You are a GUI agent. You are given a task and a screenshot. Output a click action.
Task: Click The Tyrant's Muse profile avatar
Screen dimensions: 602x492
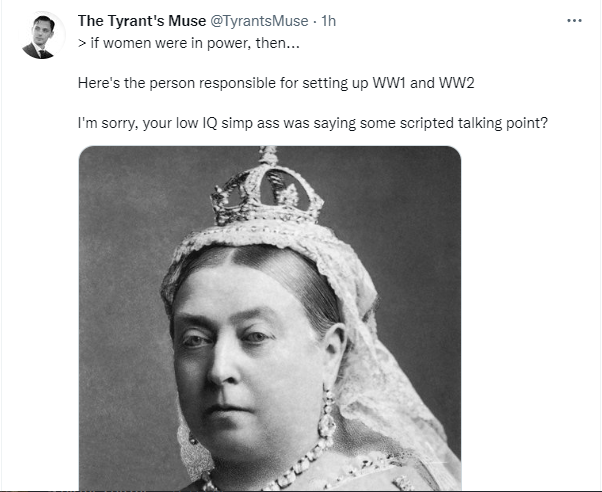39,36
